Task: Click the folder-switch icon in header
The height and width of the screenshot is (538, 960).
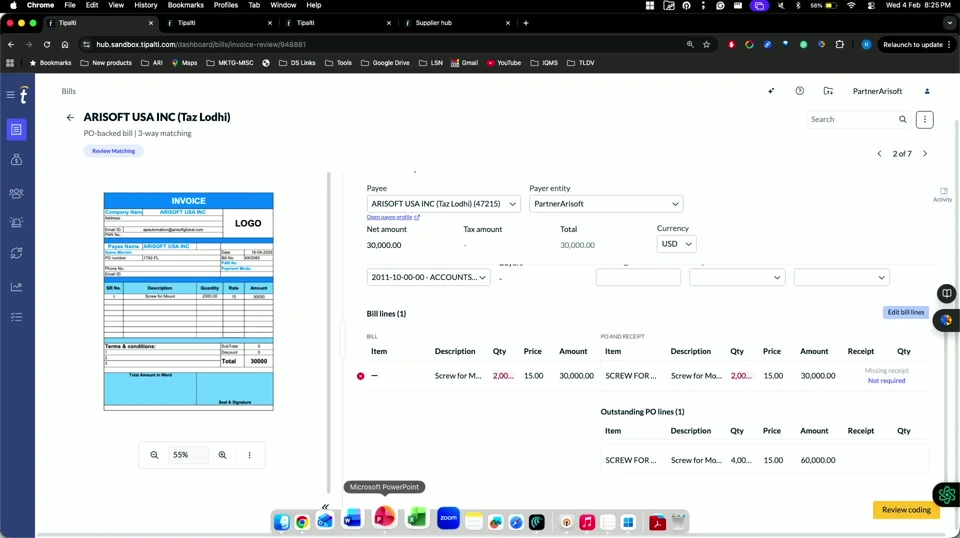Action: coord(828,91)
